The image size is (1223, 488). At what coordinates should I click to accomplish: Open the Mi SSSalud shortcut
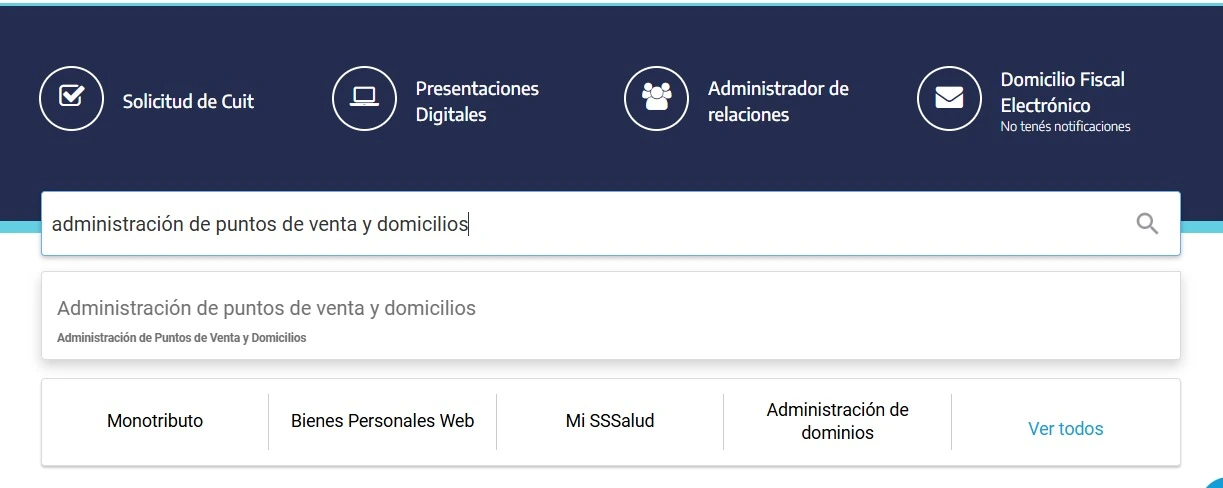coord(610,421)
